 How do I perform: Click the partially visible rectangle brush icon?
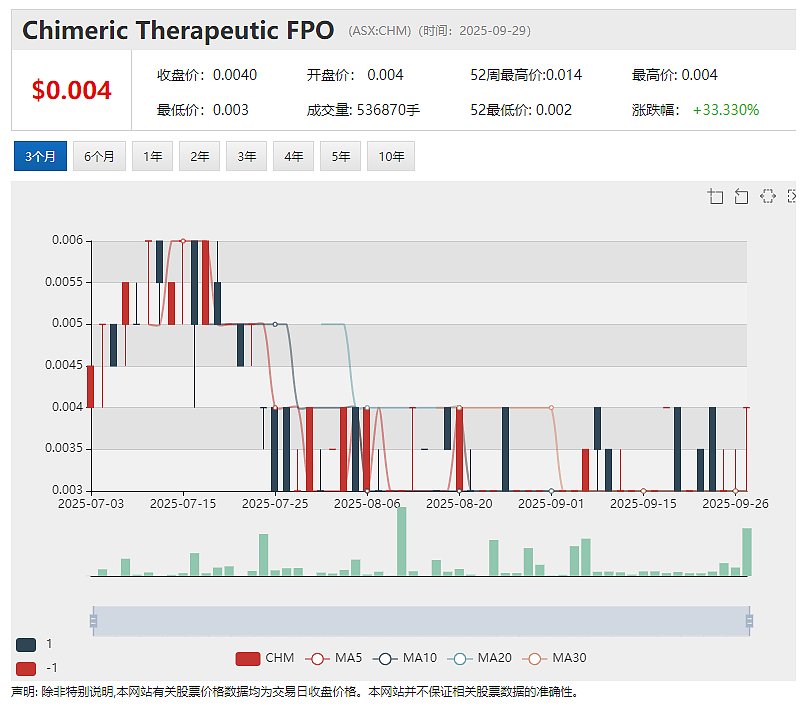coord(791,196)
